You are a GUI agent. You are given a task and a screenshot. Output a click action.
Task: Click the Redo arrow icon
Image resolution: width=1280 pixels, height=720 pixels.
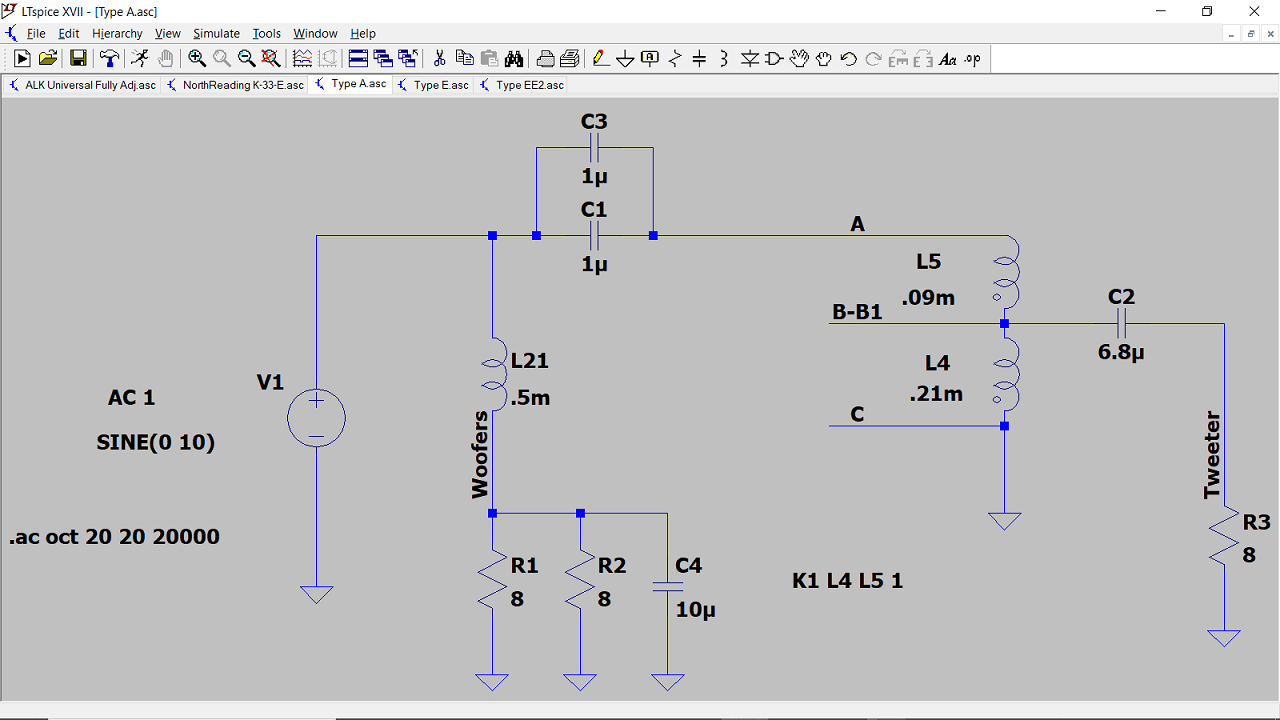[873, 59]
